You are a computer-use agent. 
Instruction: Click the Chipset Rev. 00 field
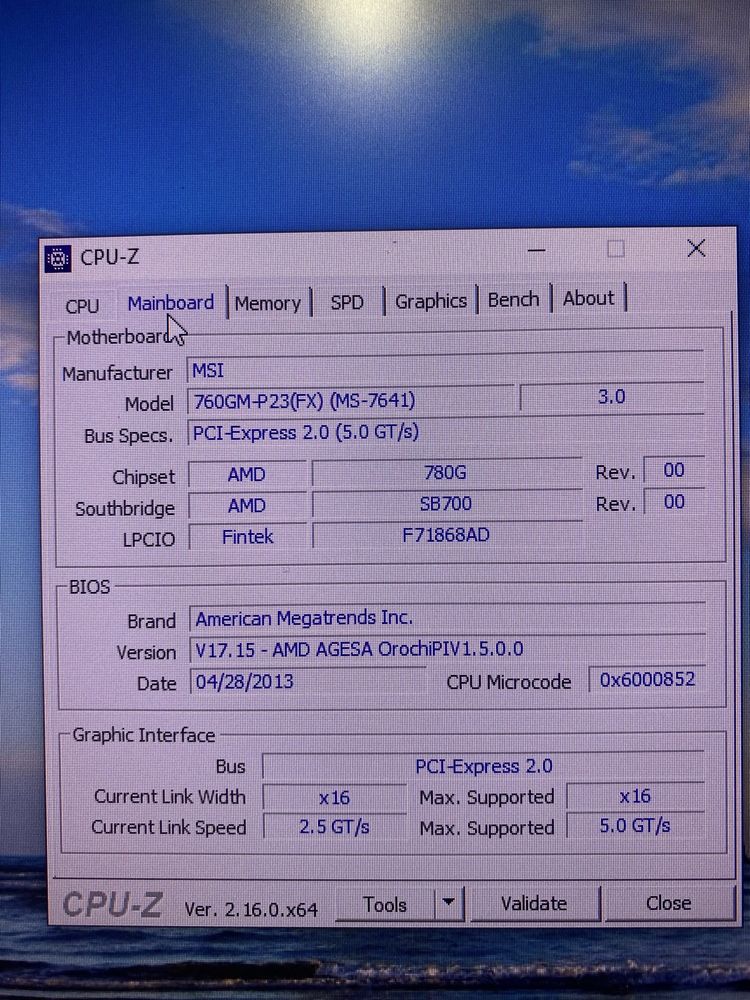(674, 471)
